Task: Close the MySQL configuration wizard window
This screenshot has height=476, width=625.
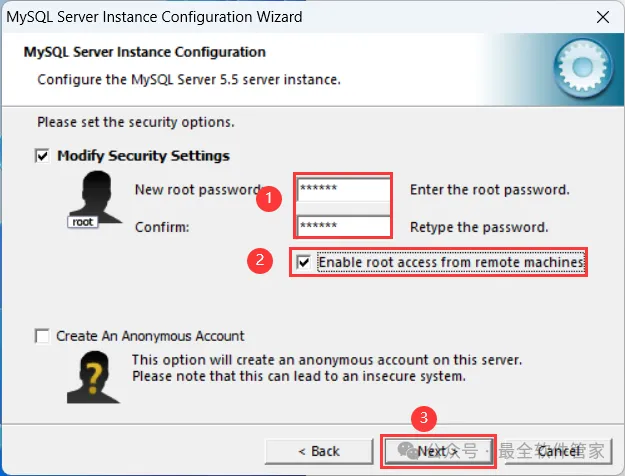Action: (x=601, y=17)
